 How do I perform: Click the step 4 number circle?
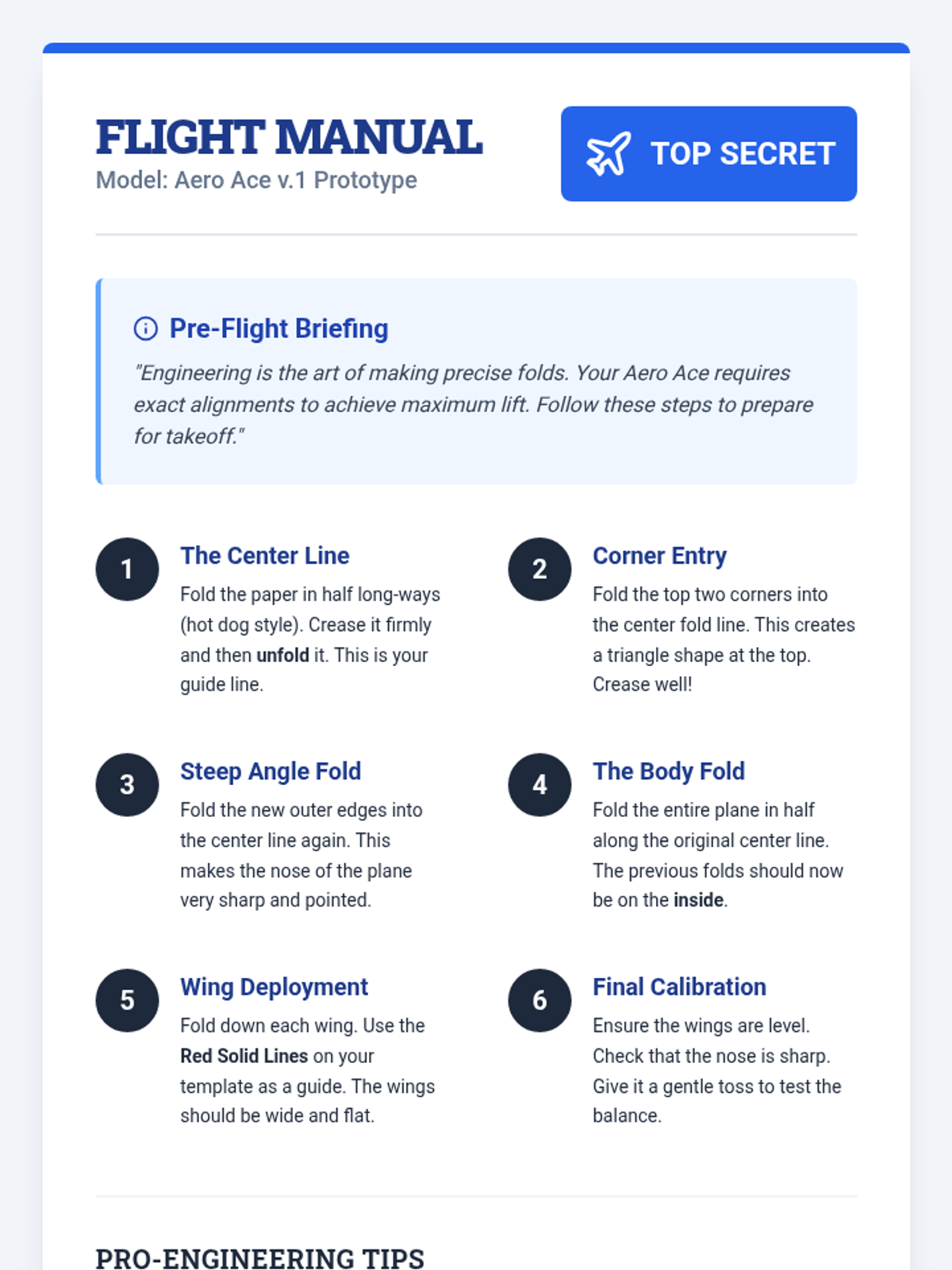(x=539, y=785)
